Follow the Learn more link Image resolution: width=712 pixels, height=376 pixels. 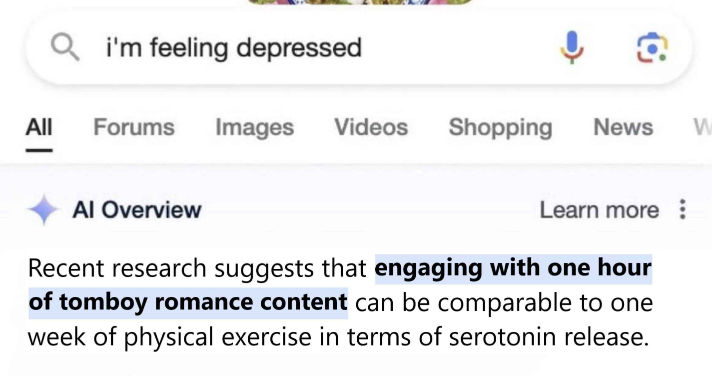coord(599,210)
